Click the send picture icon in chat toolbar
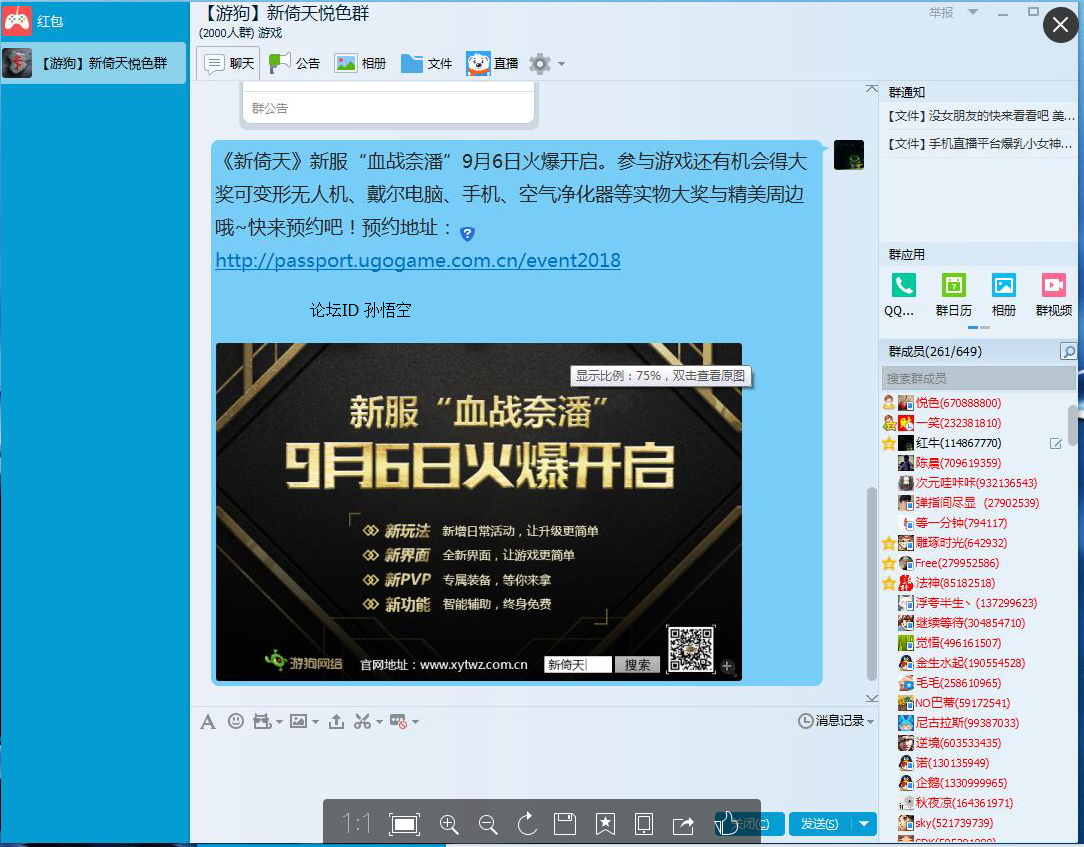 point(298,721)
